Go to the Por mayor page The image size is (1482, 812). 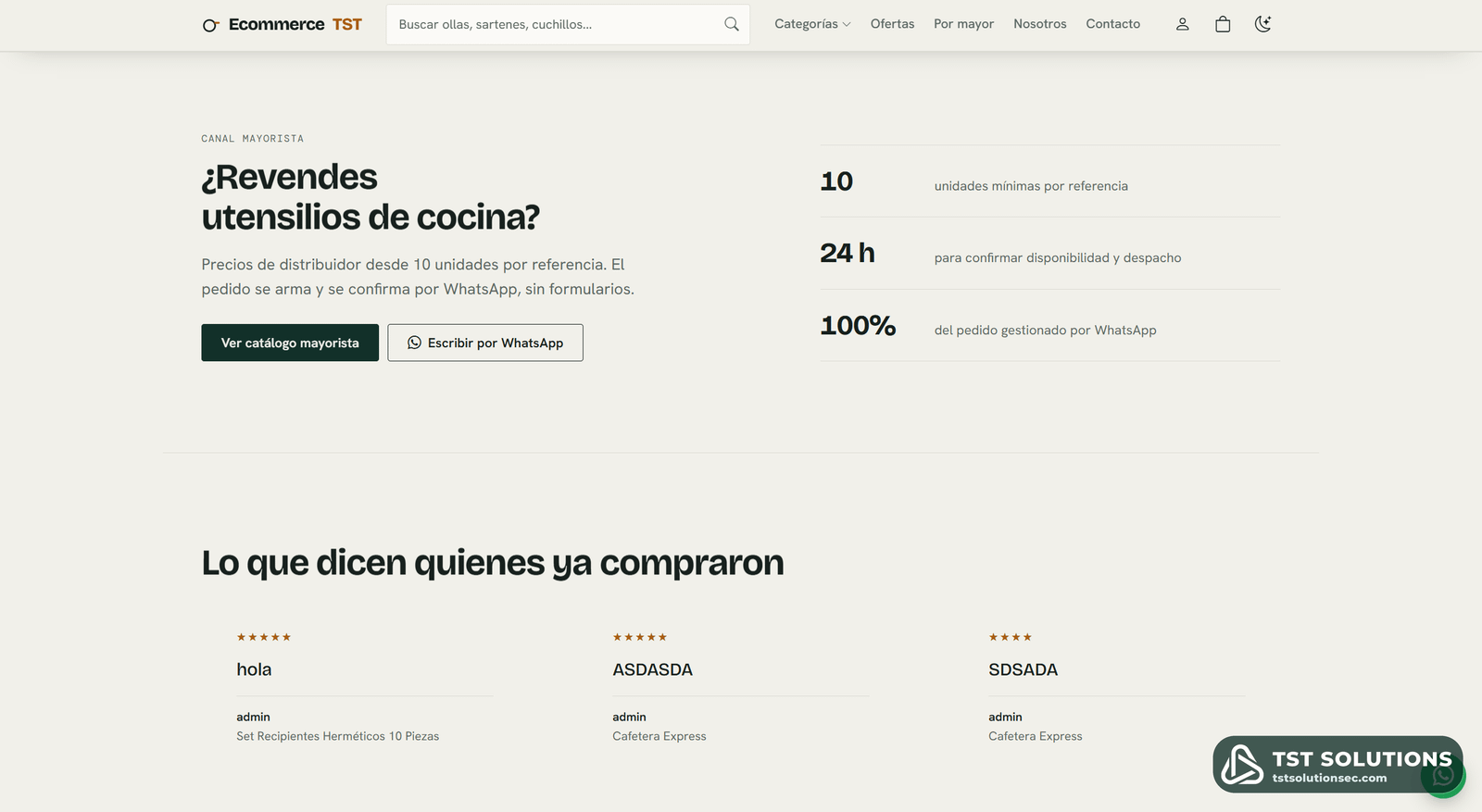963,24
